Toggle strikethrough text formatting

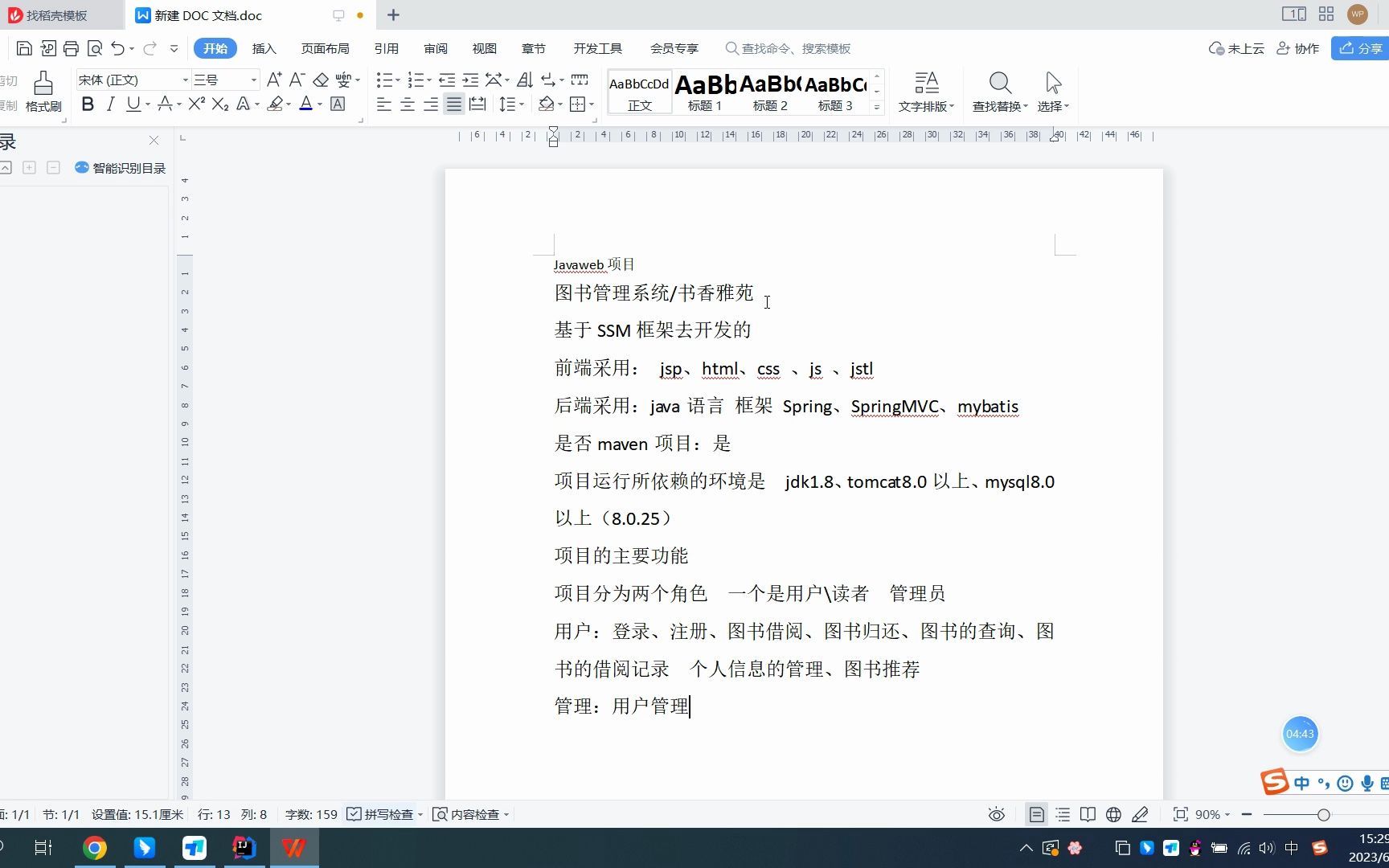tap(165, 104)
